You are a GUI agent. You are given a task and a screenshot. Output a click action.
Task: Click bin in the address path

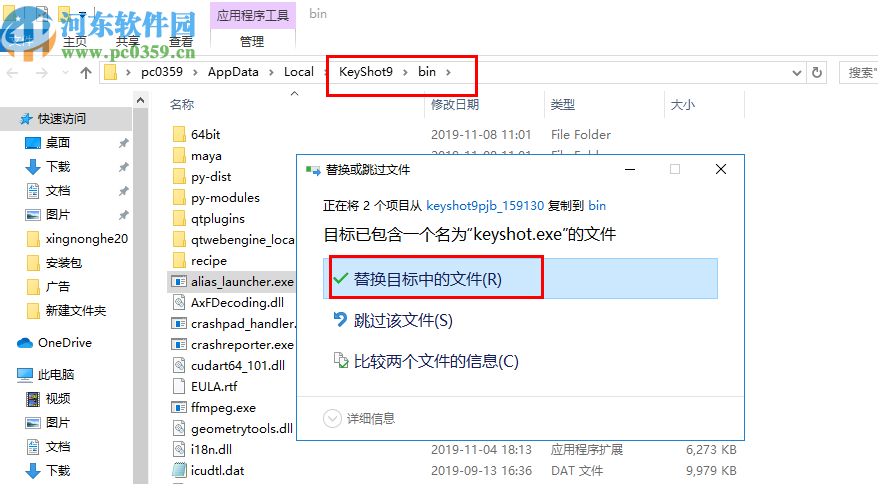pyautogui.click(x=427, y=72)
